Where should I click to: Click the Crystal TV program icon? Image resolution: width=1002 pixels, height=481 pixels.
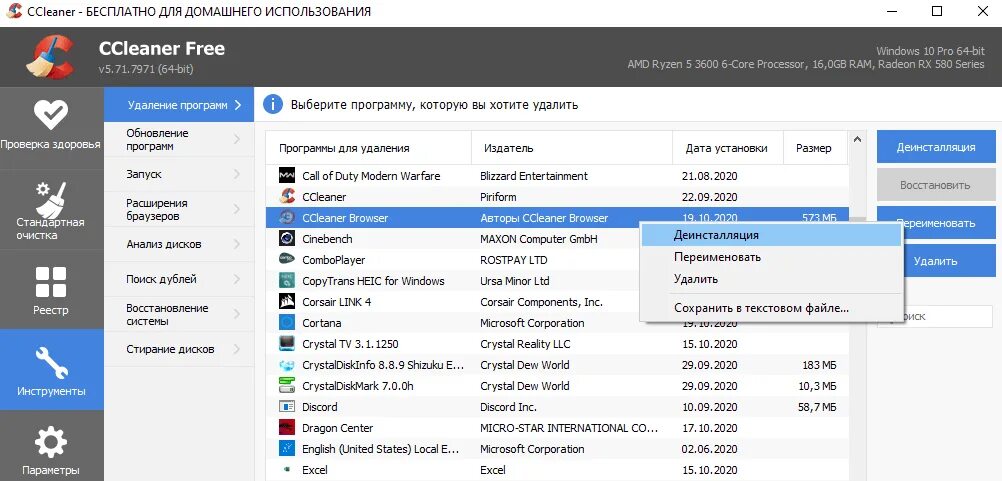[x=287, y=344]
